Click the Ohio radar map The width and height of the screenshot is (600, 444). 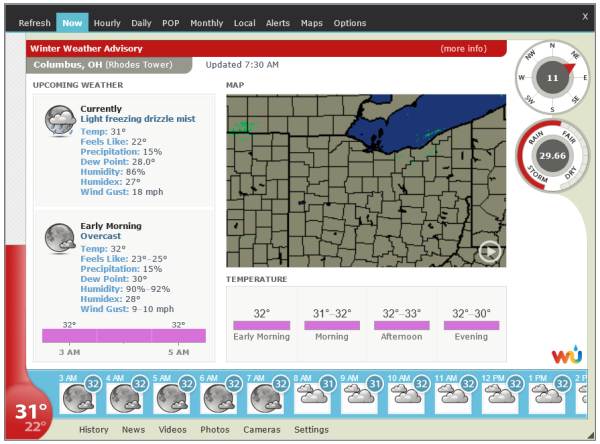(x=366, y=180)
